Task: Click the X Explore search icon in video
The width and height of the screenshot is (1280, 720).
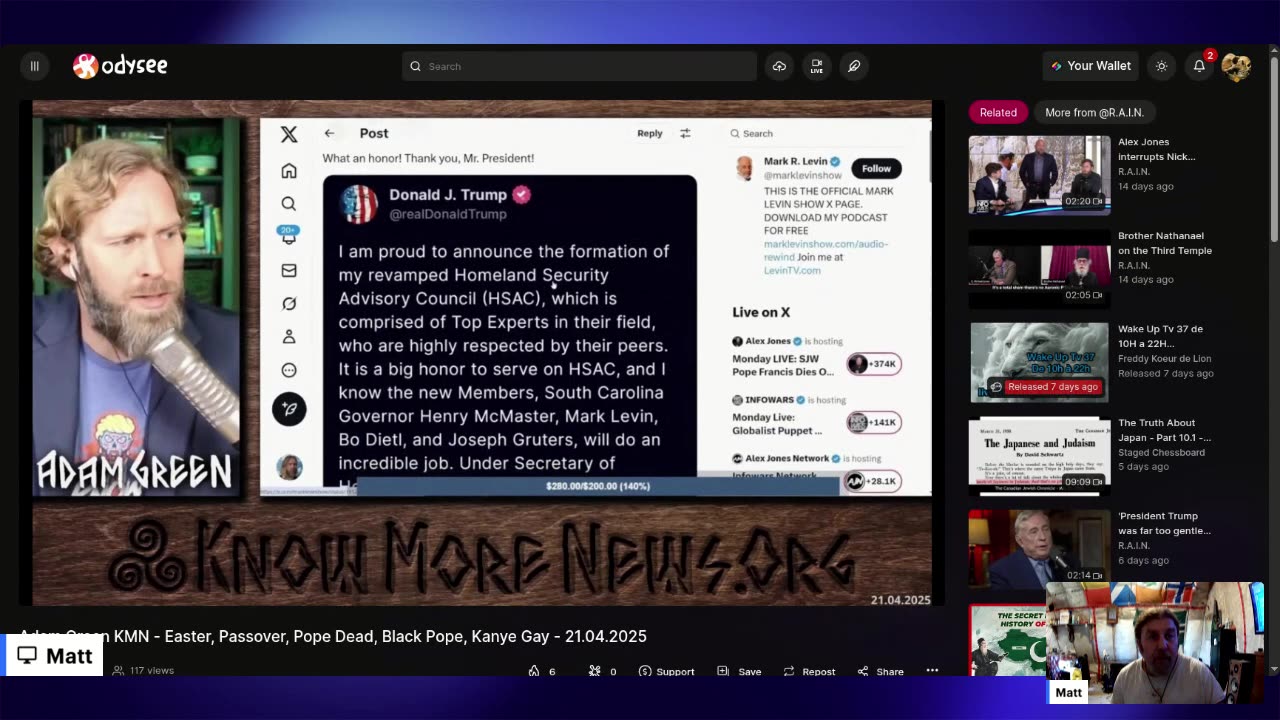Action: (x=289, y=204)
